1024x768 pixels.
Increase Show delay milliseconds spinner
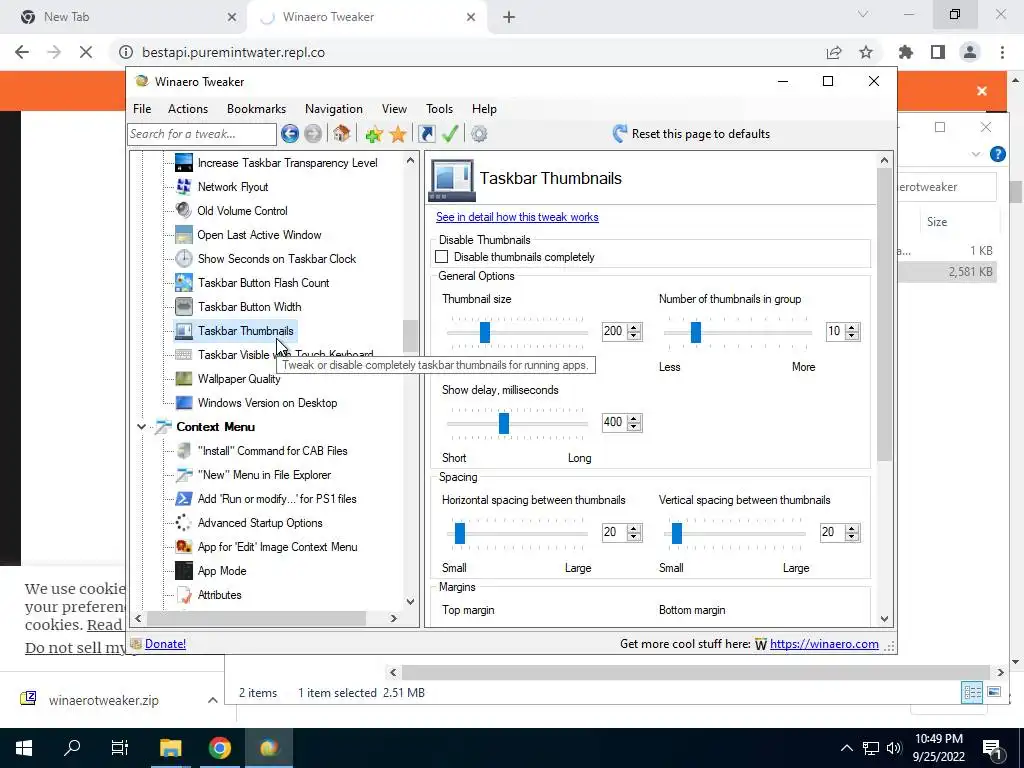coord(634,418)
